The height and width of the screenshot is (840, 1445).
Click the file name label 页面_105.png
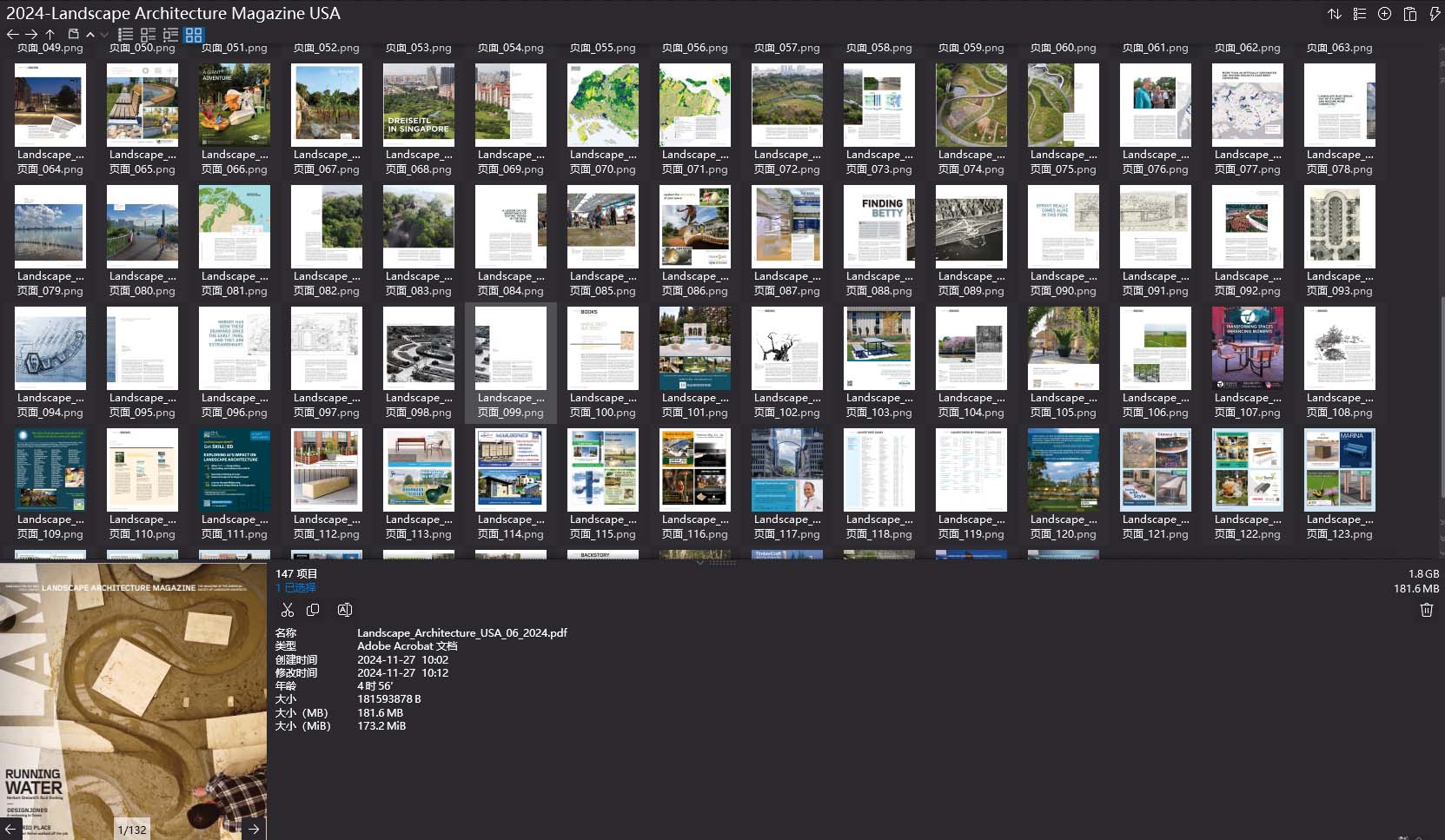1064,413
